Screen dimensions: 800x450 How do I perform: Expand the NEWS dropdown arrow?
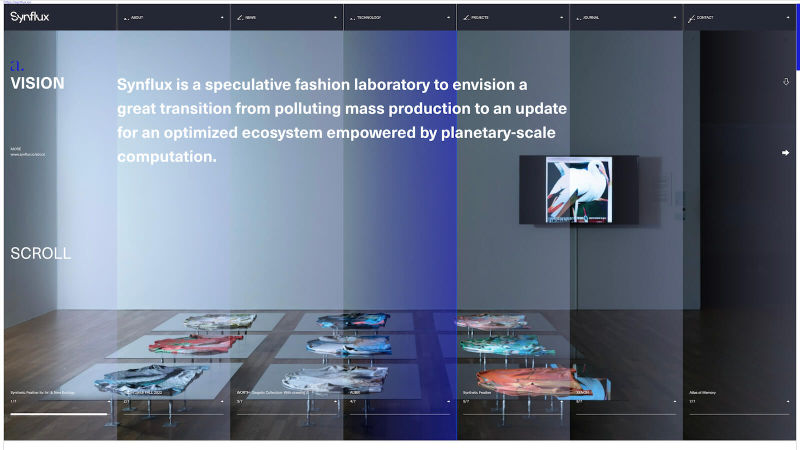coord(335,17)
